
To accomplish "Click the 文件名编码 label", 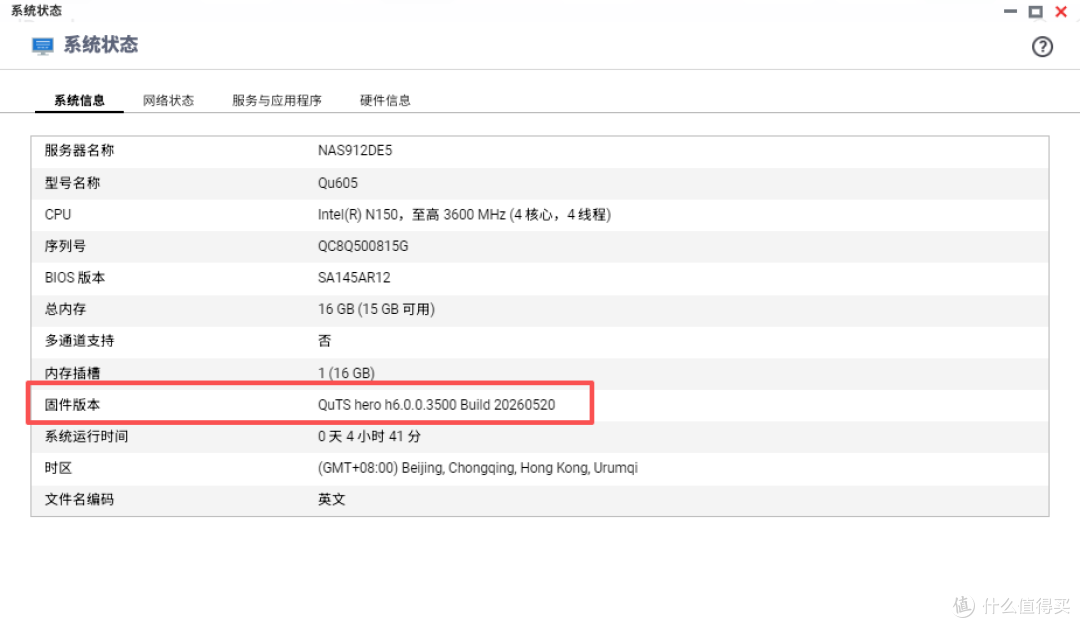I will click(79, 500).
